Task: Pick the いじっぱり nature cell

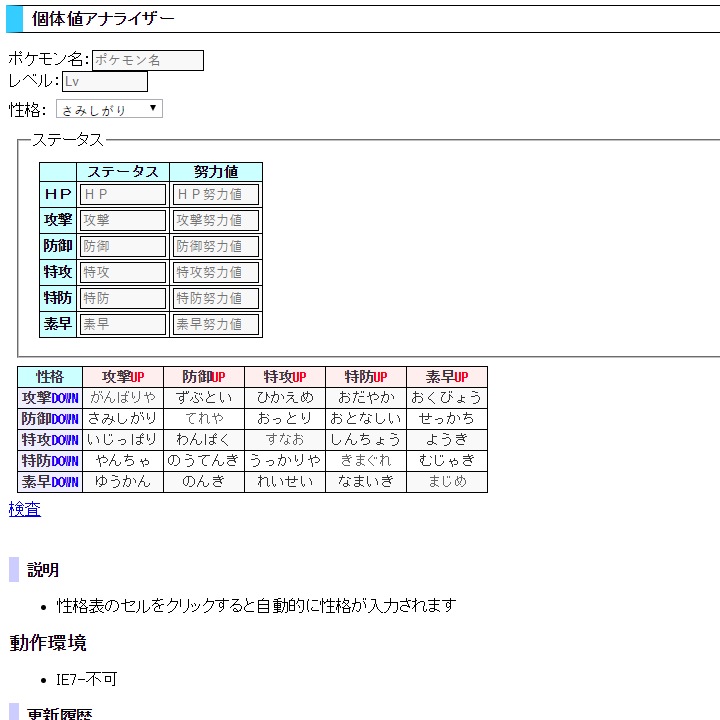Action: coord(123,440)
